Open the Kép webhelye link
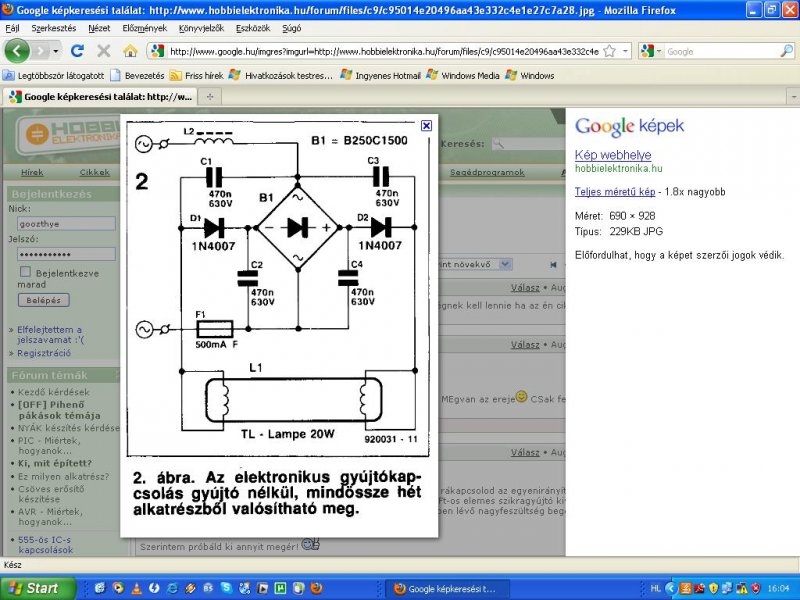 tap(613, 155)
